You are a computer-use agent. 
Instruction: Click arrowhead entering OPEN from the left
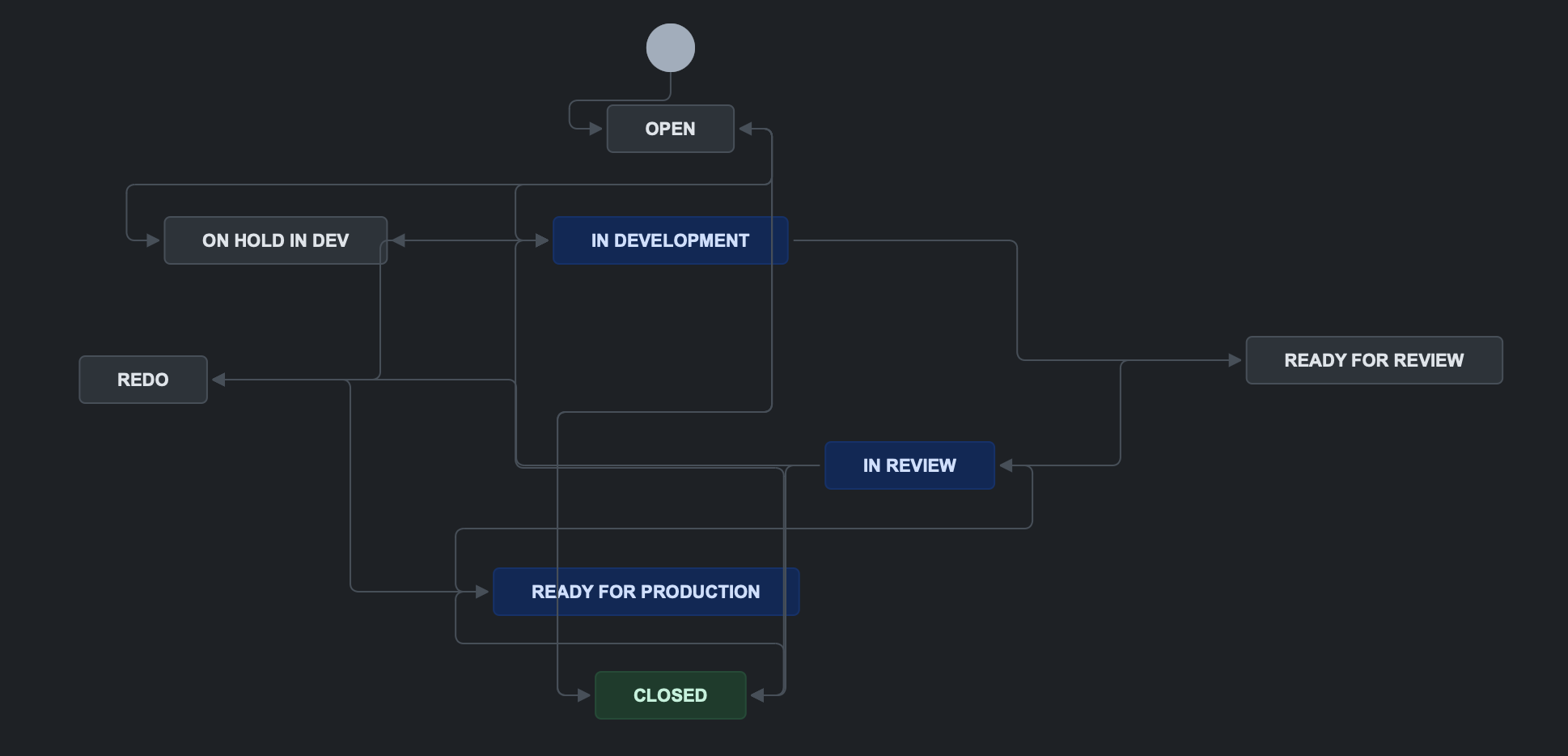pos(596,129)
